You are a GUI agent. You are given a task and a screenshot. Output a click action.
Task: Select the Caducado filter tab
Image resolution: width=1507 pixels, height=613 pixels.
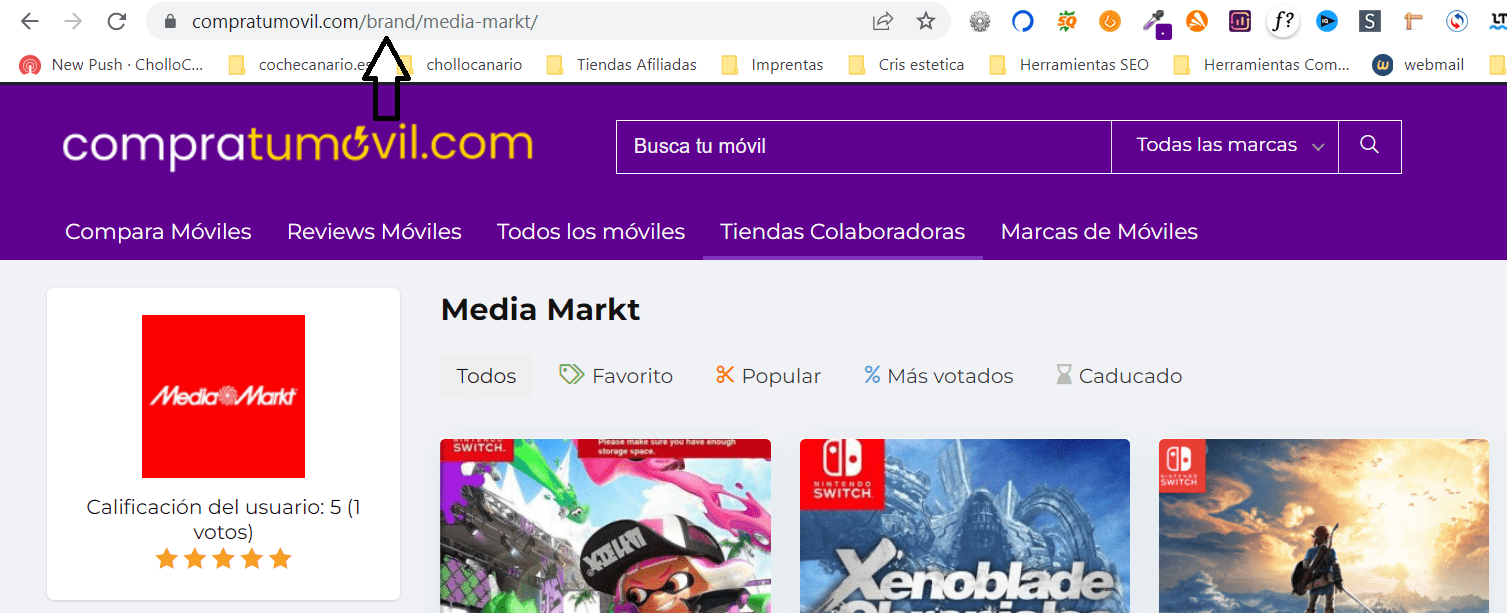coord(1118,376)
